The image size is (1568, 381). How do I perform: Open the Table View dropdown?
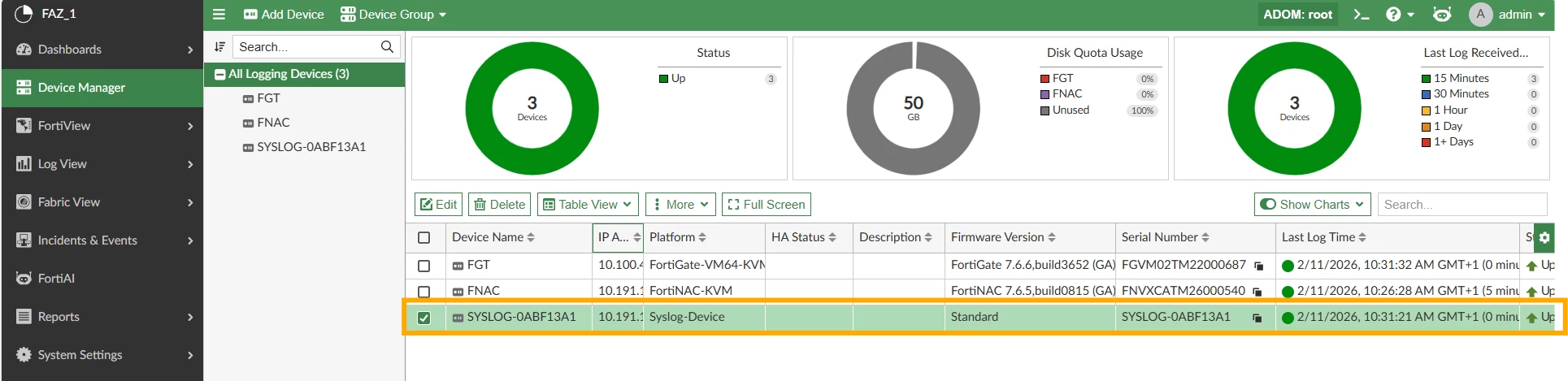pyautogui.click(x=588, y=205)
